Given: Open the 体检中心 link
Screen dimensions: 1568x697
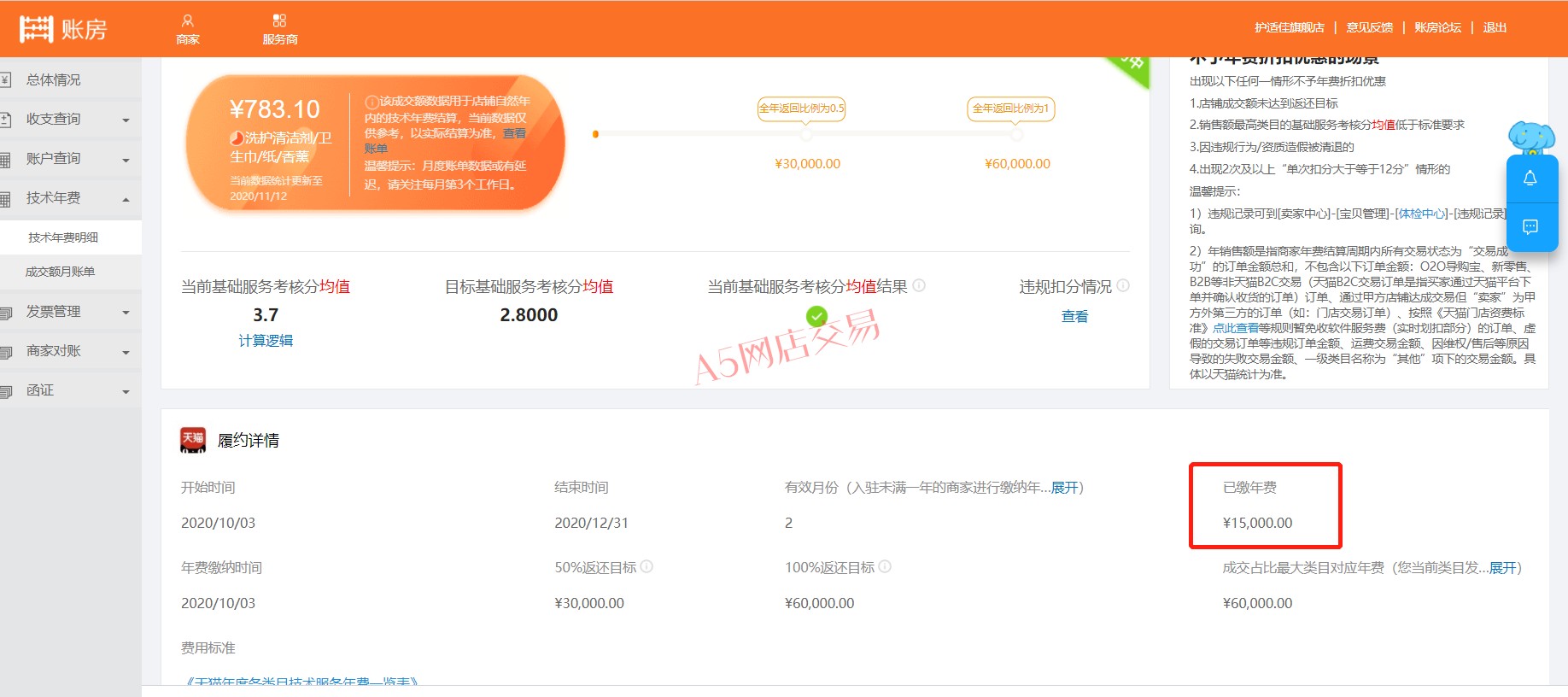Looking at the screenshot, I should pyautogui.click(x=1421, y=214).
